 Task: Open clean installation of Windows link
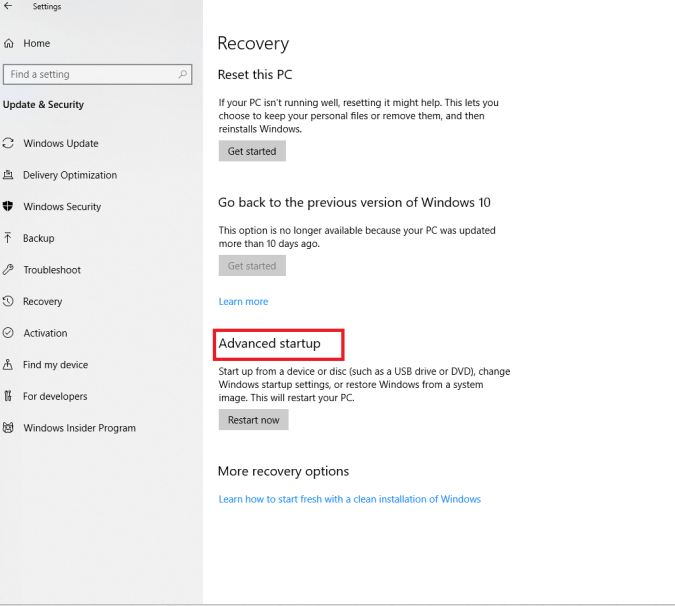point(350,499)
